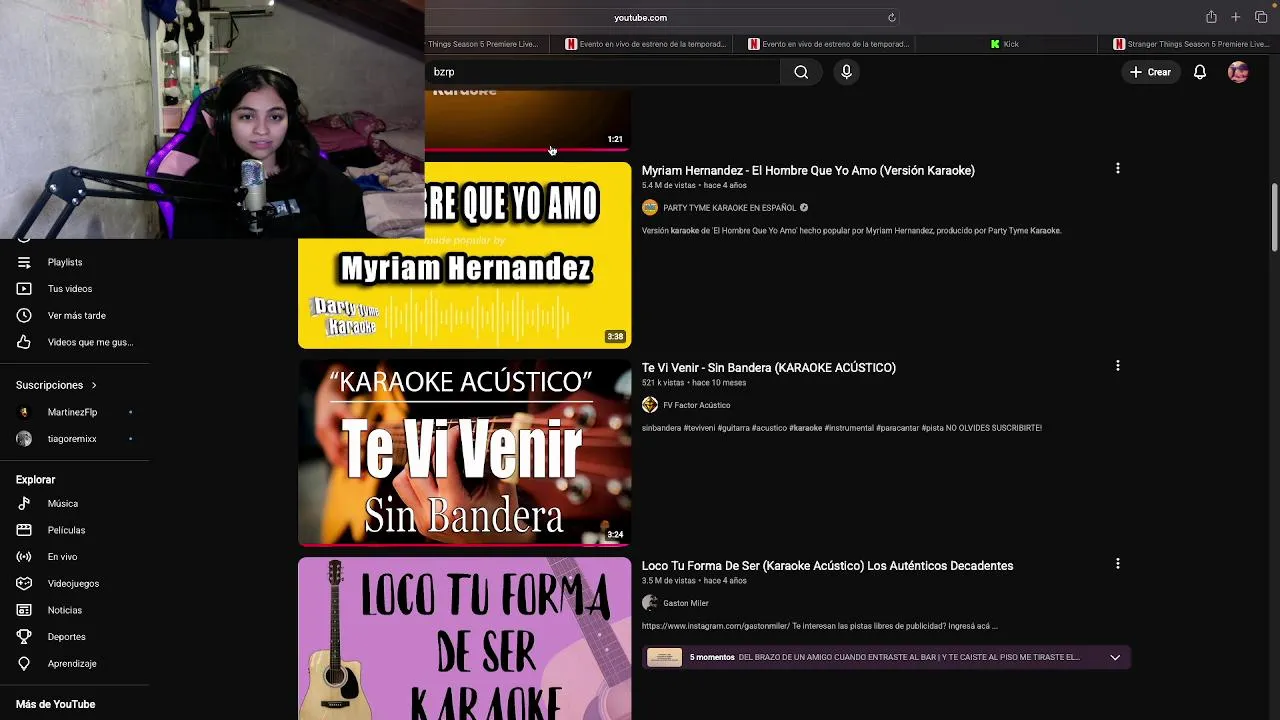Click the Explorar section heading
This screenshot has height=720, width=1280.
click(35, 480)
